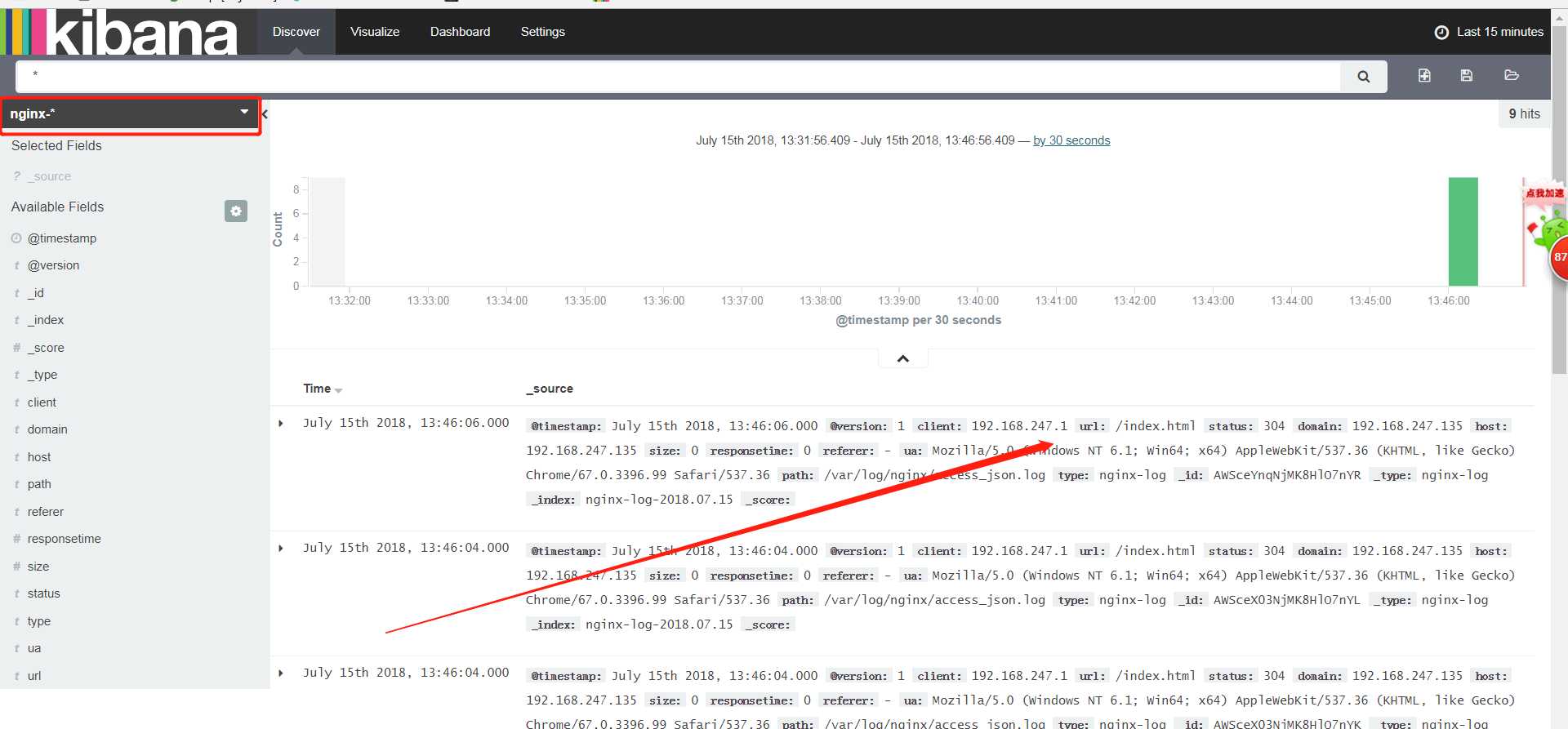Image resolution: width=1568 pixels, height=729 pixels.
Task: Select the type field in Available Fields
Action: pos(39,621)
